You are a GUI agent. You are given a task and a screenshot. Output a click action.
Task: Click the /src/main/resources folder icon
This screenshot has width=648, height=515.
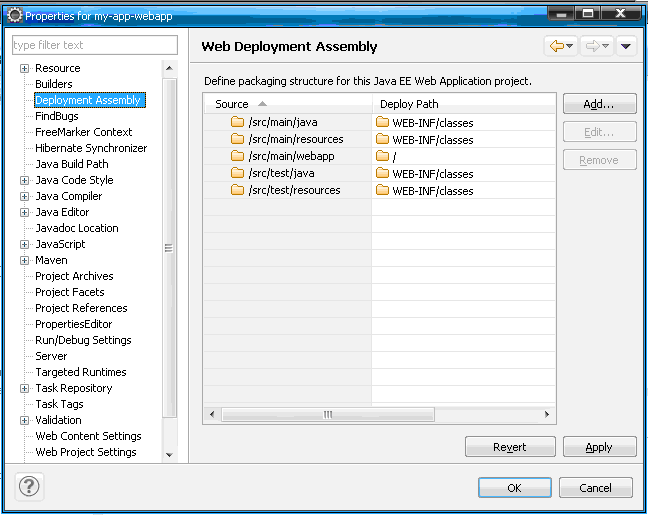point(238,139)
